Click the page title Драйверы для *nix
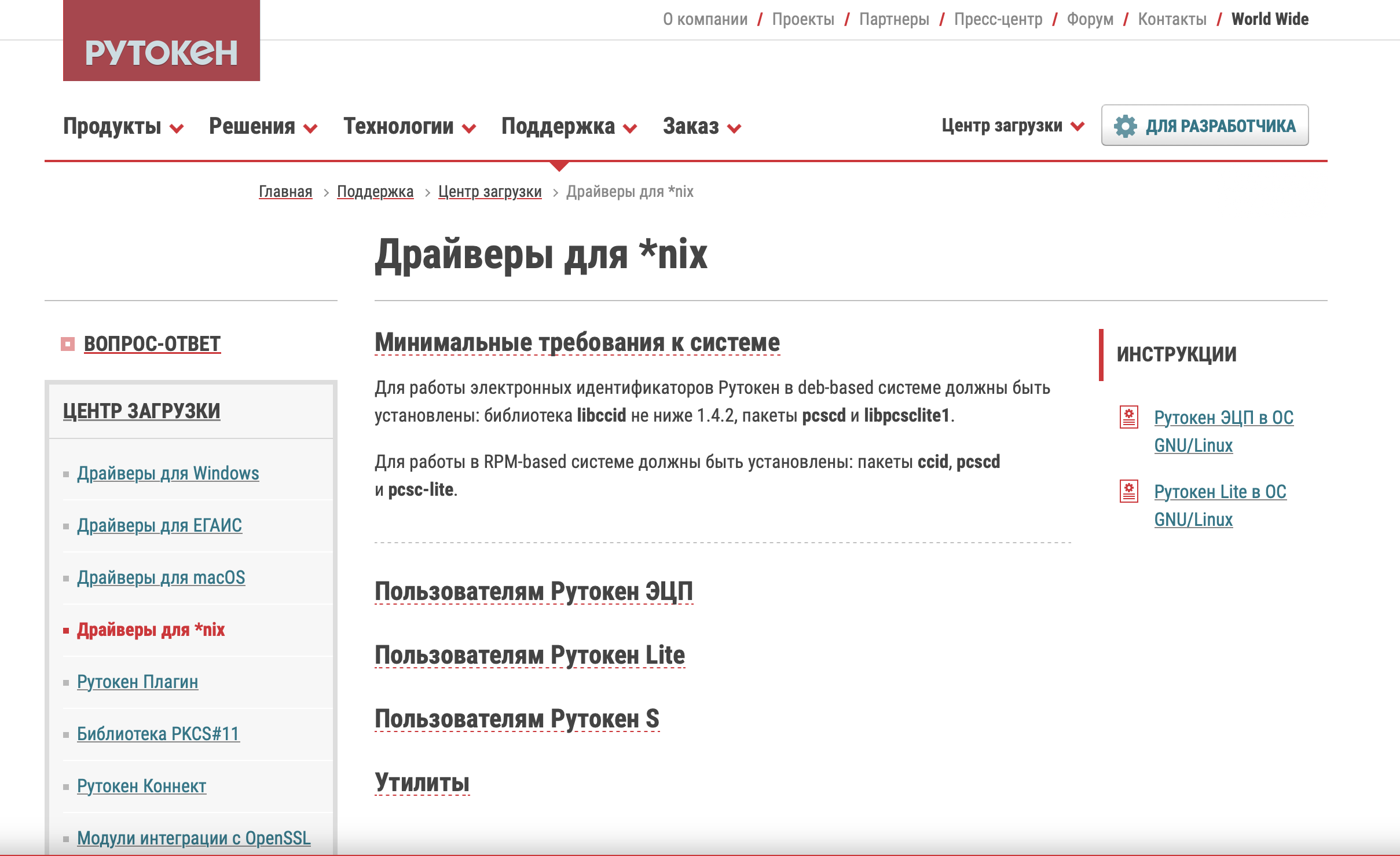The width and height of the screenshot is (1400, 856). pyautogui.click(x=541, y=254)
